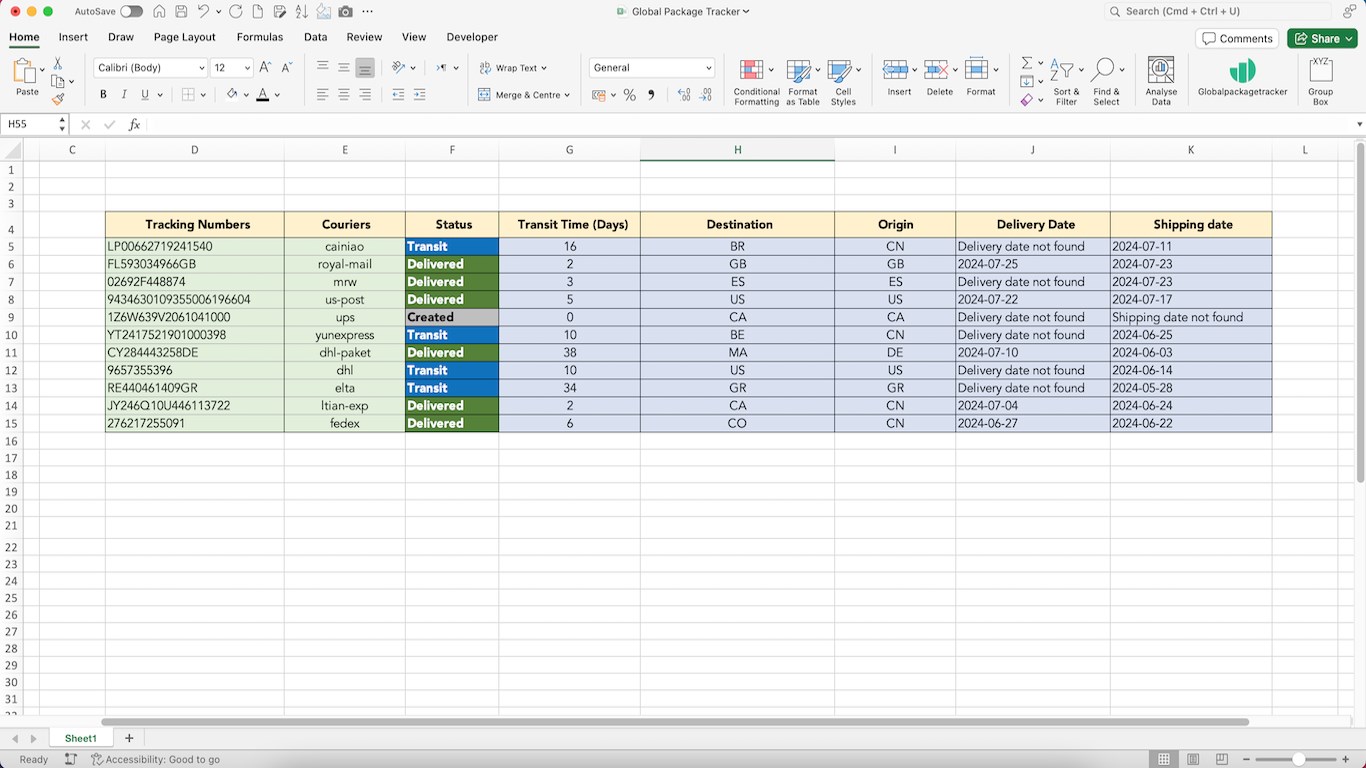The width and height of the screenshot is (1366, 768).
Task: Click the Home house icon in title bar
Action: [159, 12]
